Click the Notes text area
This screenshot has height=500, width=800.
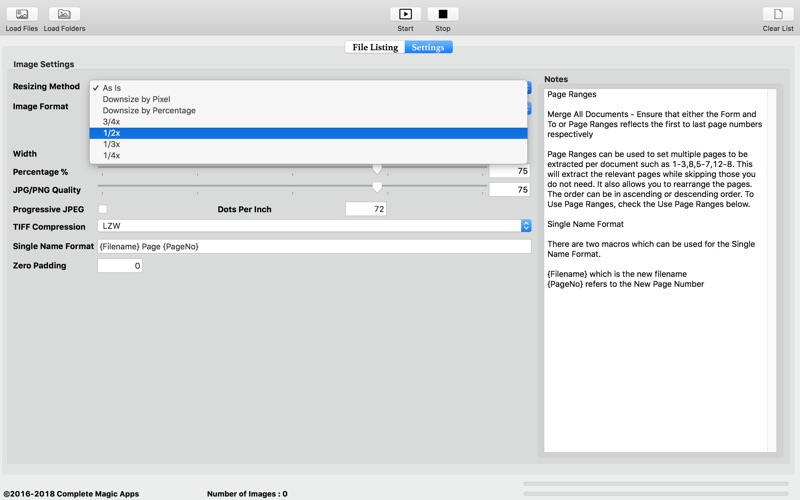coord(655,270)
